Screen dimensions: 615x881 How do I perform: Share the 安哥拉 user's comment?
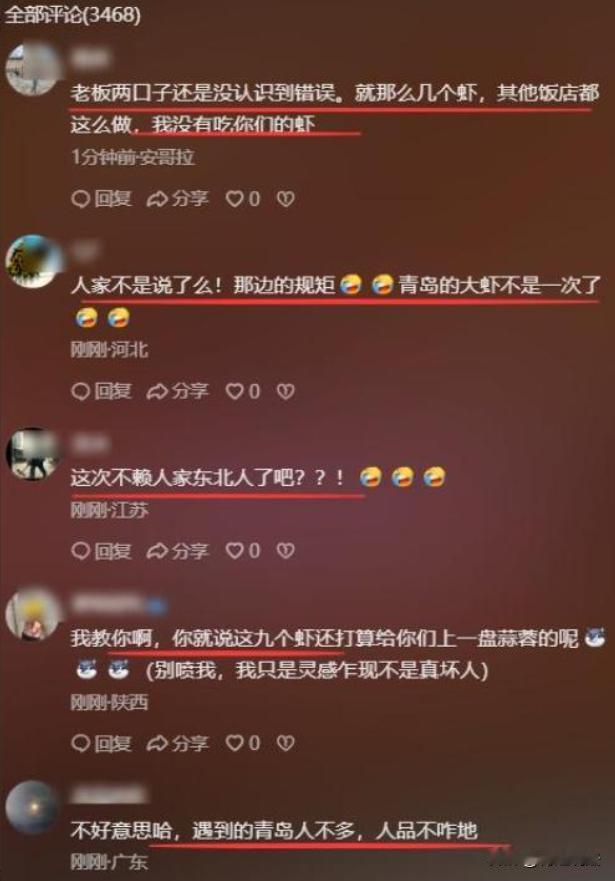point(177,198)
